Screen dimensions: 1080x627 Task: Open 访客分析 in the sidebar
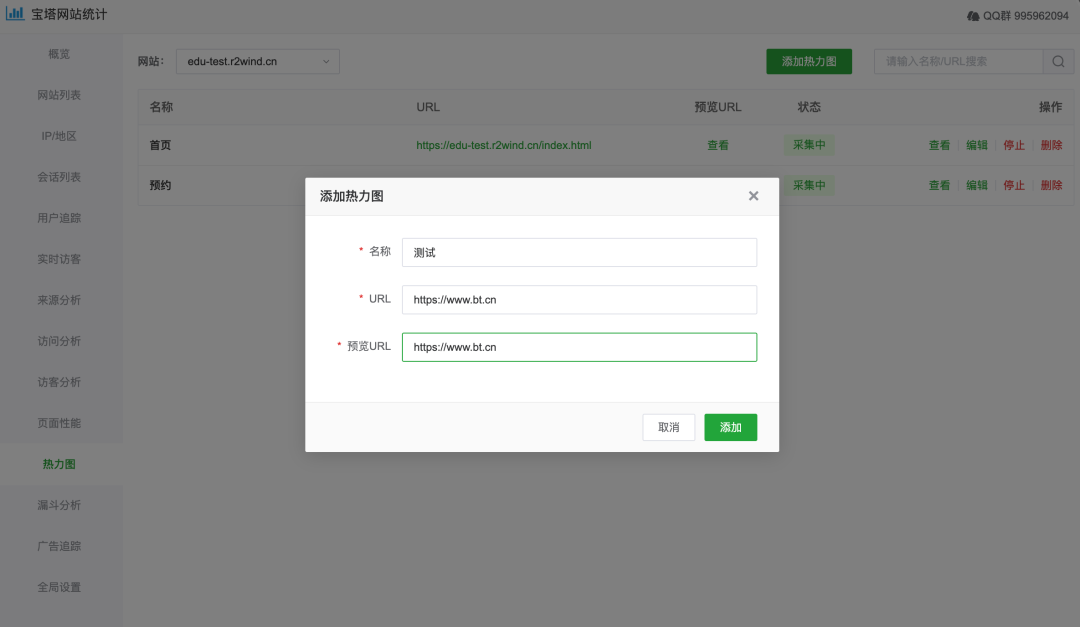[x=59, y=382]
